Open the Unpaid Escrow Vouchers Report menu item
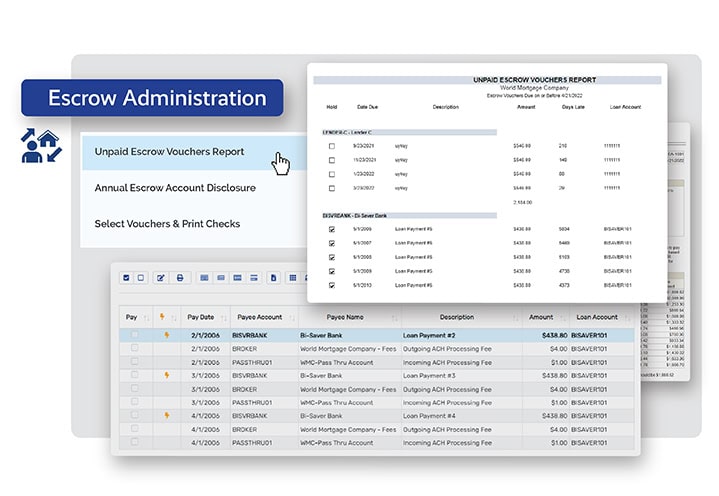This screenshot has height=496, width=719. (x=194, y=152)
